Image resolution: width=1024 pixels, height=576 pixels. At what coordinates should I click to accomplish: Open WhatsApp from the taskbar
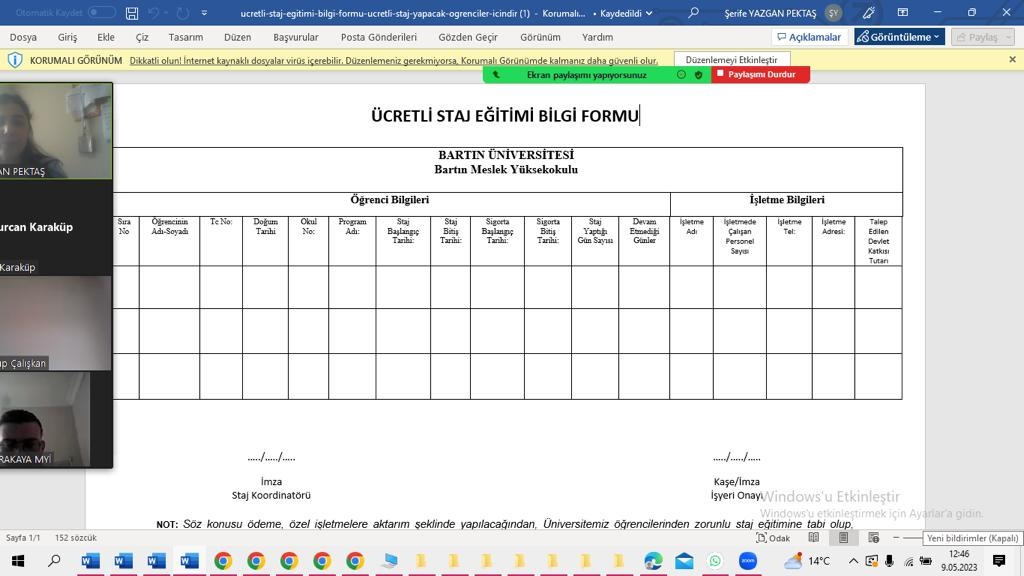[x=716, y=561]
